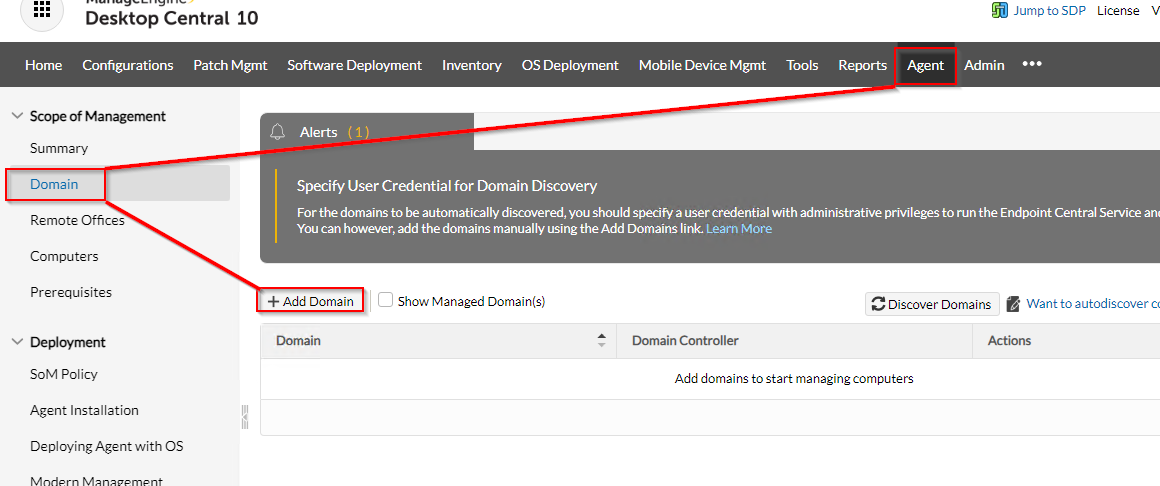Click the License link
The height and width of the screenshot is (486, 1160).
[1118, 10]
